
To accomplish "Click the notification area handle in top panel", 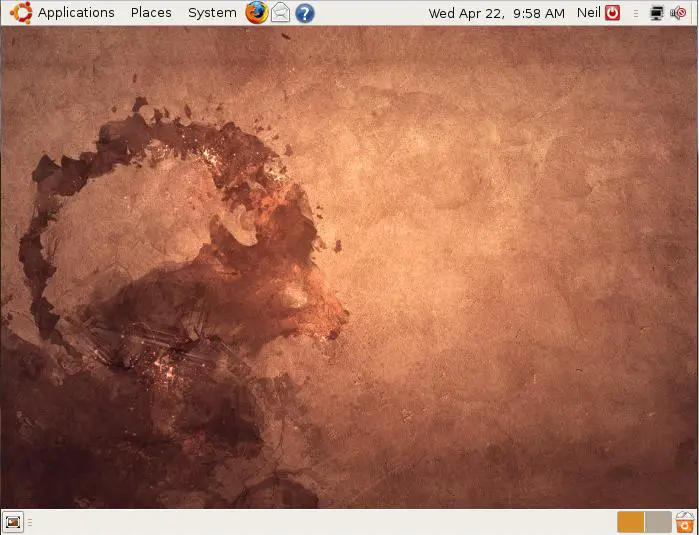I will pyautogui.click(x=636, y=13).
